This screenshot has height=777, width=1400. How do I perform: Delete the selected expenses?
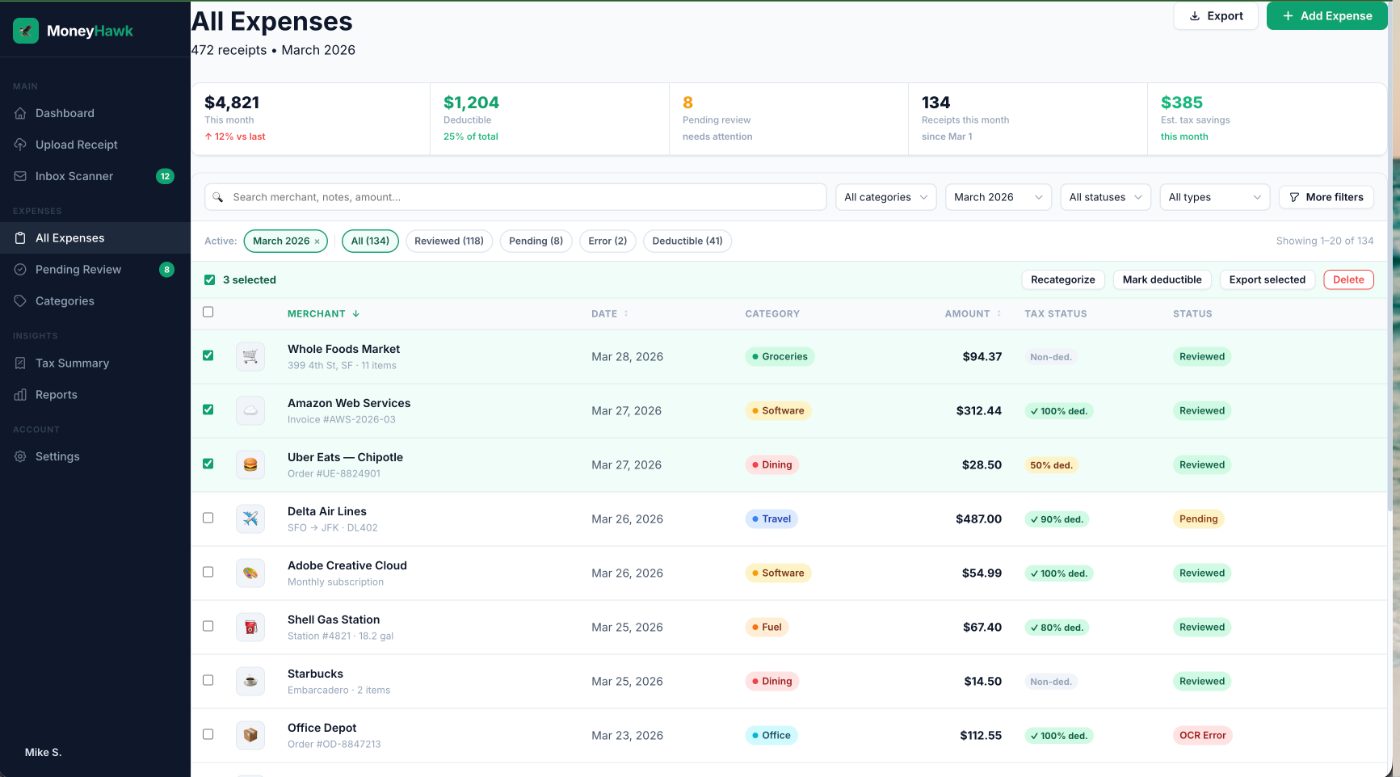1349,280
